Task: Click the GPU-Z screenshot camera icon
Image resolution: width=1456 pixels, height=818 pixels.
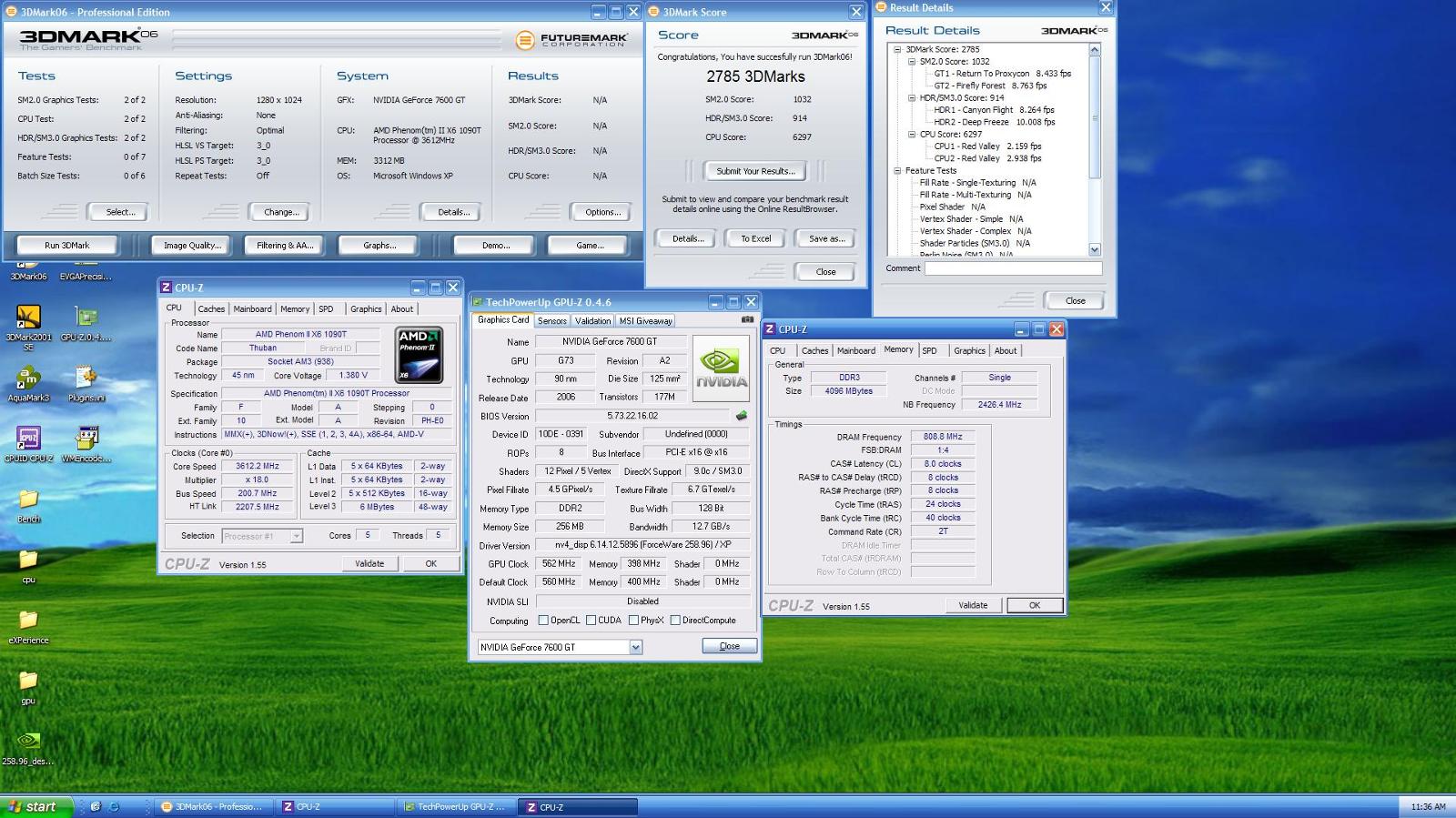Action: pos(747,319)
